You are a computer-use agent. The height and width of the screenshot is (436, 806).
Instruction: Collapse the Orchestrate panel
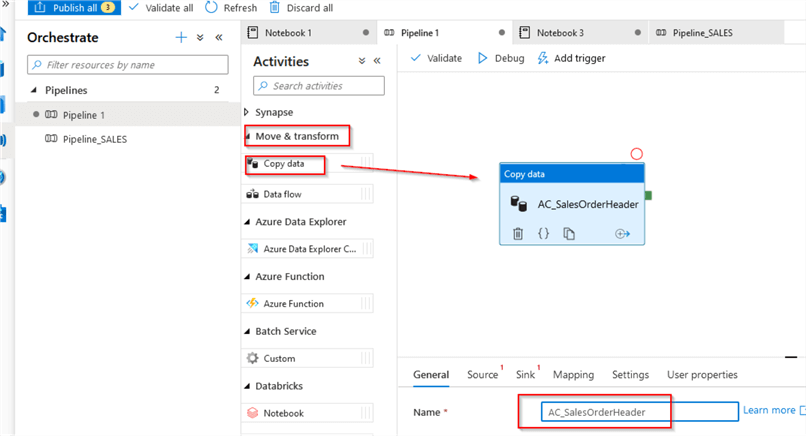pyautogui.click(x=219, y=37)
